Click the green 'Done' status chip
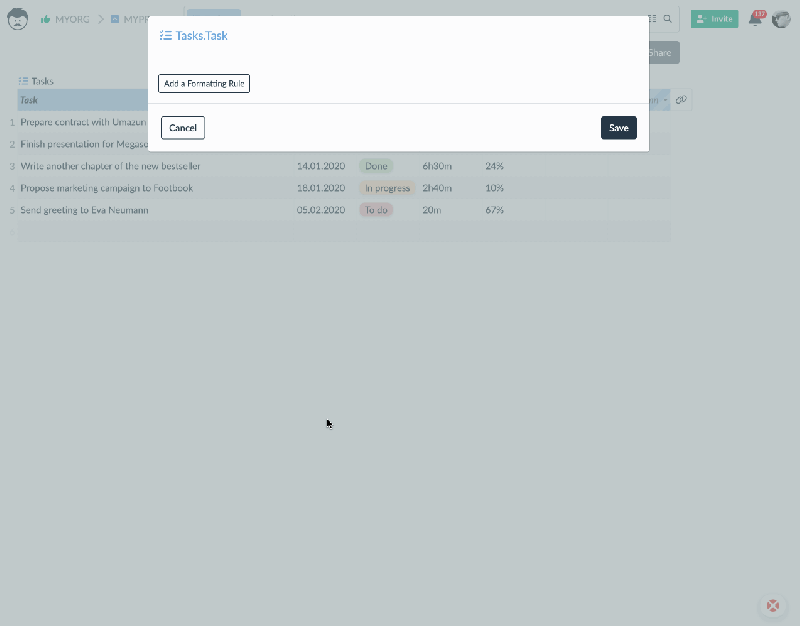Viewport: 800px width, 626px height. click(376, 166)
